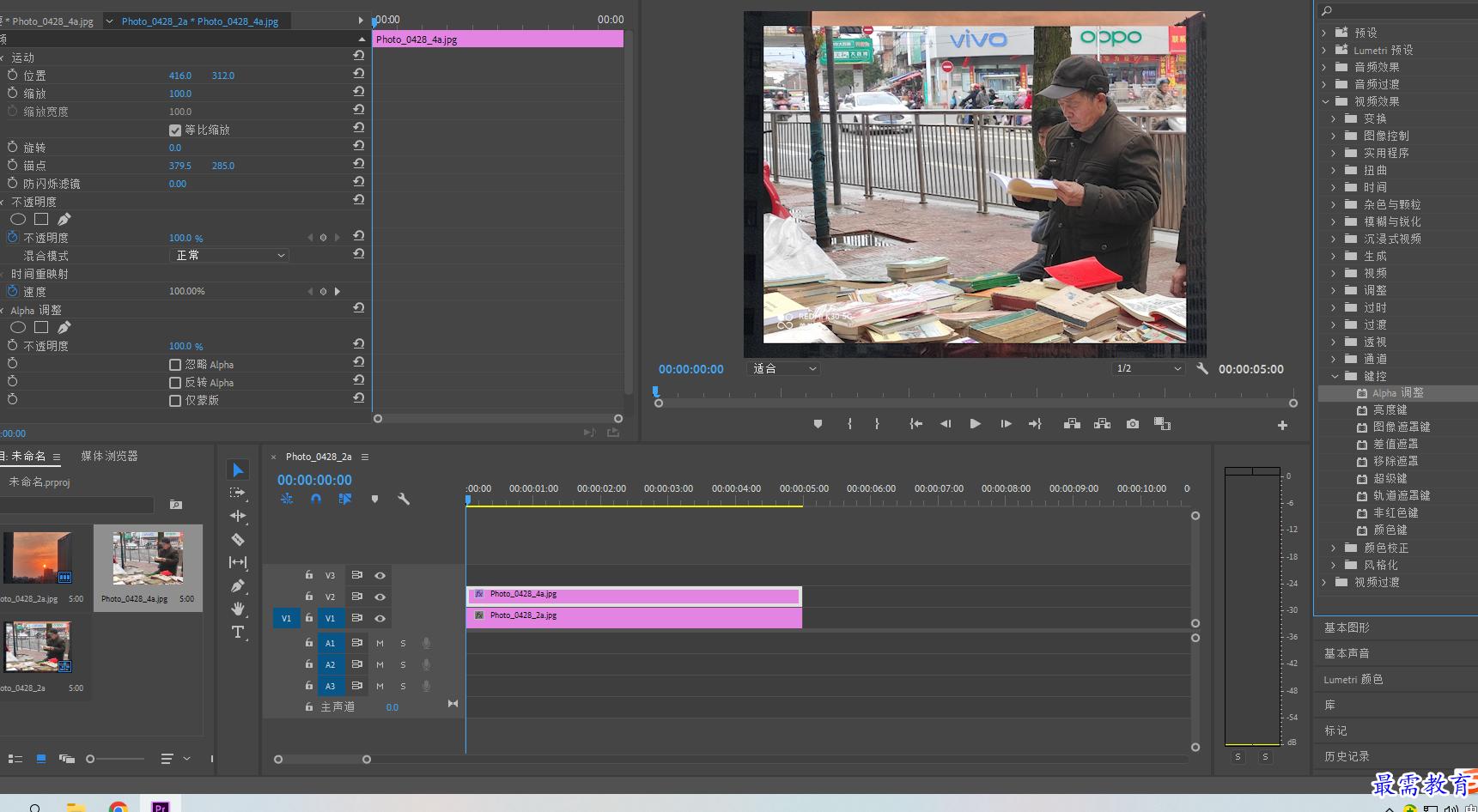This screenshot has height=812, width=1478.
Task: Open the 历史记录 panel
Action: click(1347, 756)
